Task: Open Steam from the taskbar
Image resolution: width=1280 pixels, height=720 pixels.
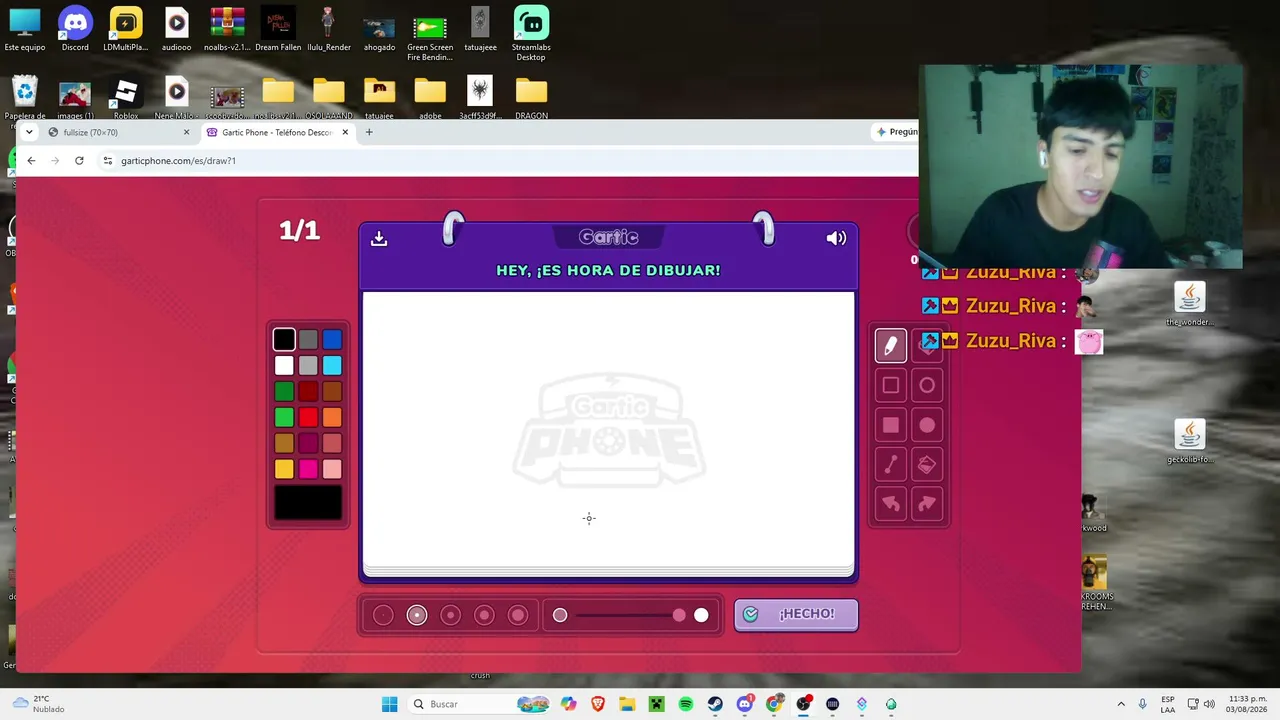Action: [x=715, y=704]
